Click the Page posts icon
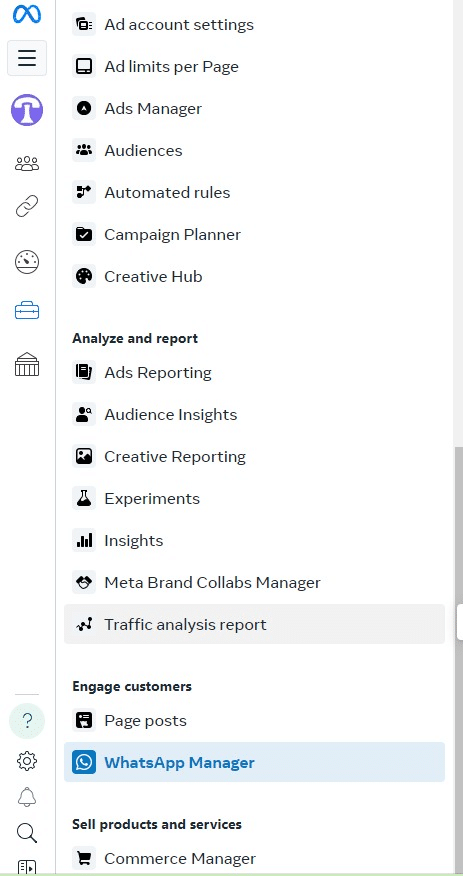 pyautogui.click(x=84, y=720)
